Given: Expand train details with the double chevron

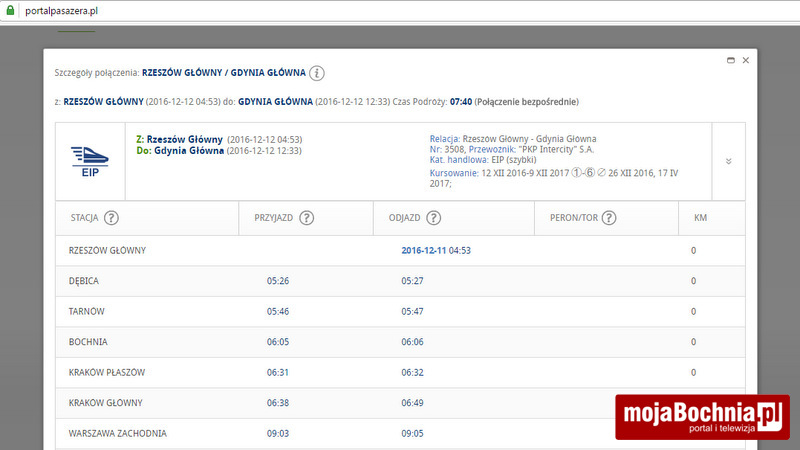Looking at the screenshot, I should pos(728,161).
